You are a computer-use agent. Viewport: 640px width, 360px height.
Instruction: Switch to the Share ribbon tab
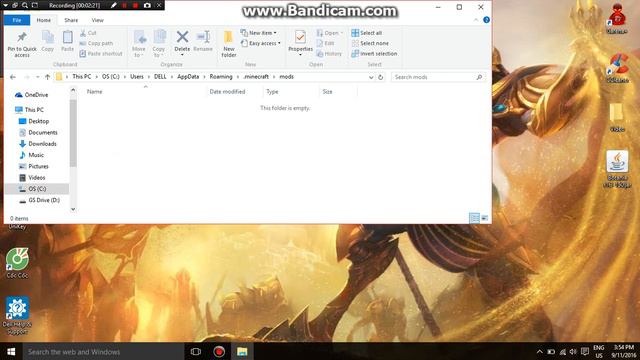pos(71,20)
